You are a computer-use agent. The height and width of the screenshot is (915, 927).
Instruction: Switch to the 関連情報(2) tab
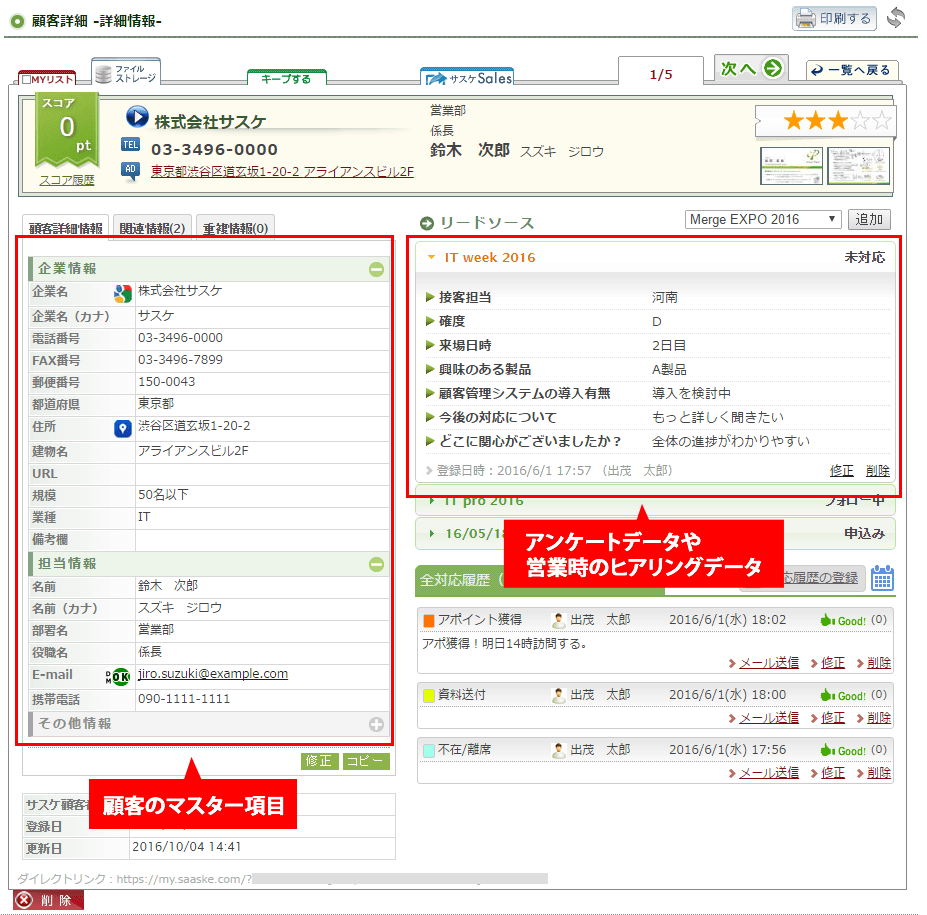click(x=153, y=228)
